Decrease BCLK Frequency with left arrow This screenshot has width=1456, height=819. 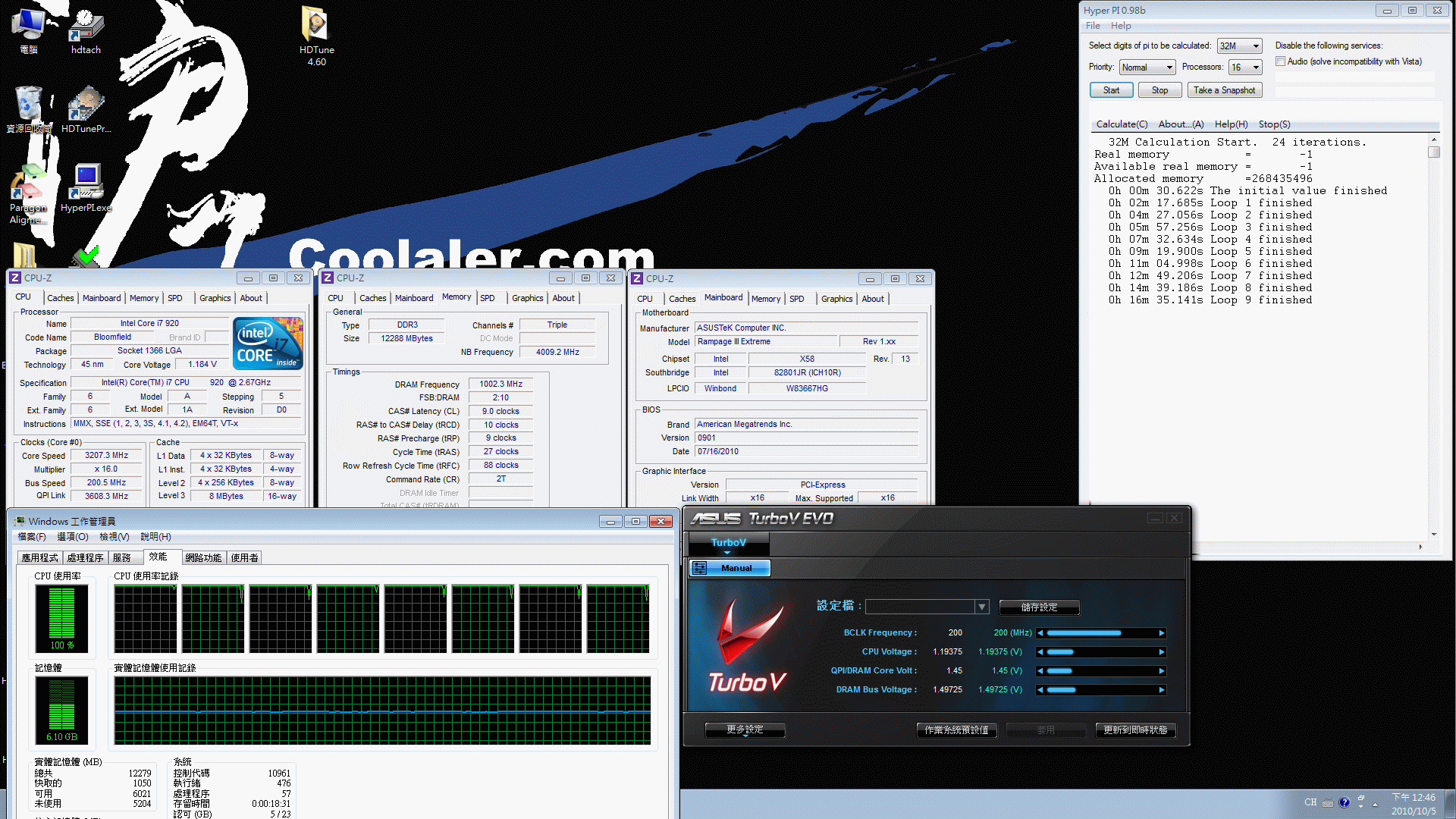(1040, 633)
